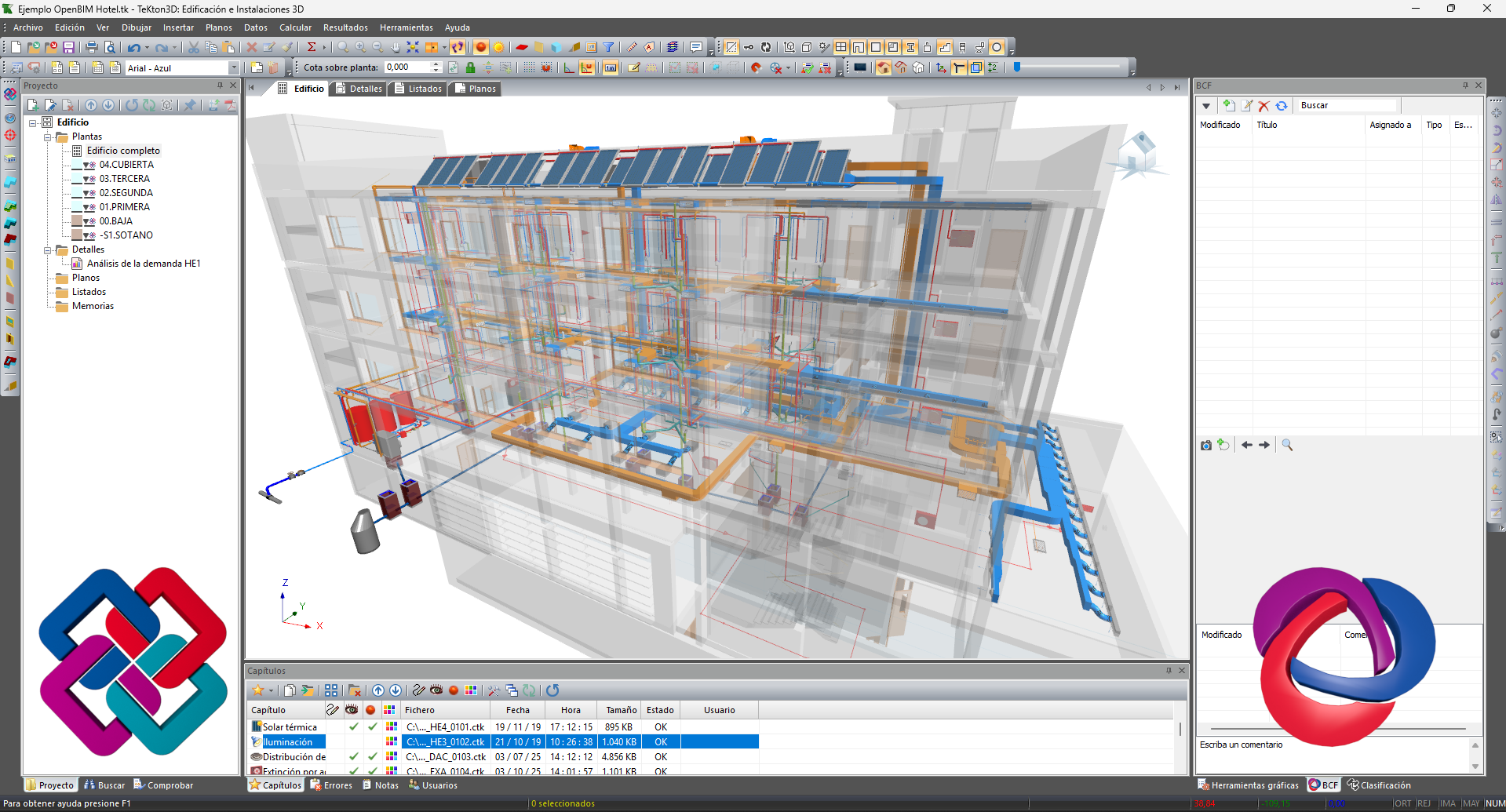Click the color grid swatch for Solar térmica row
The height and width of the screenshot is (812, 1506).
click(391, 726)
